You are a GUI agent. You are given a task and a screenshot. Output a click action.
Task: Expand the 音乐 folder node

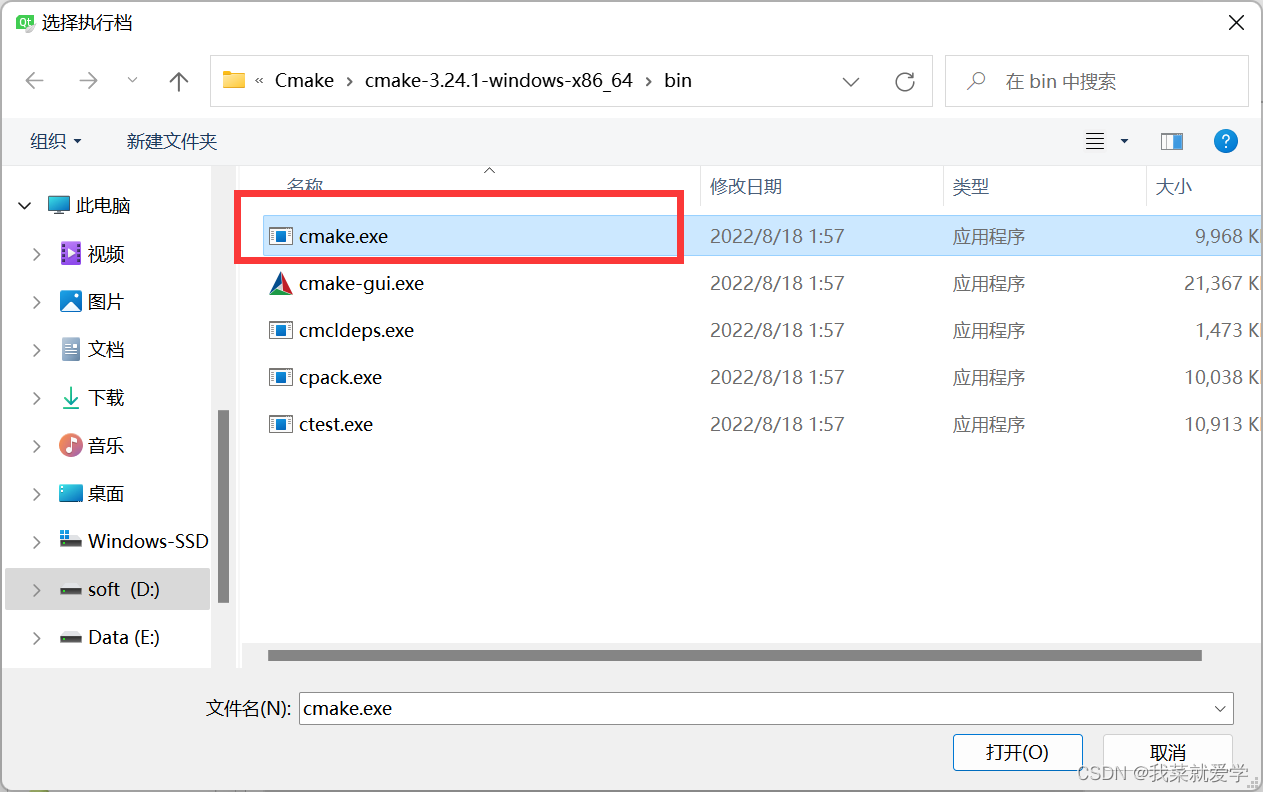coord(37,446)
